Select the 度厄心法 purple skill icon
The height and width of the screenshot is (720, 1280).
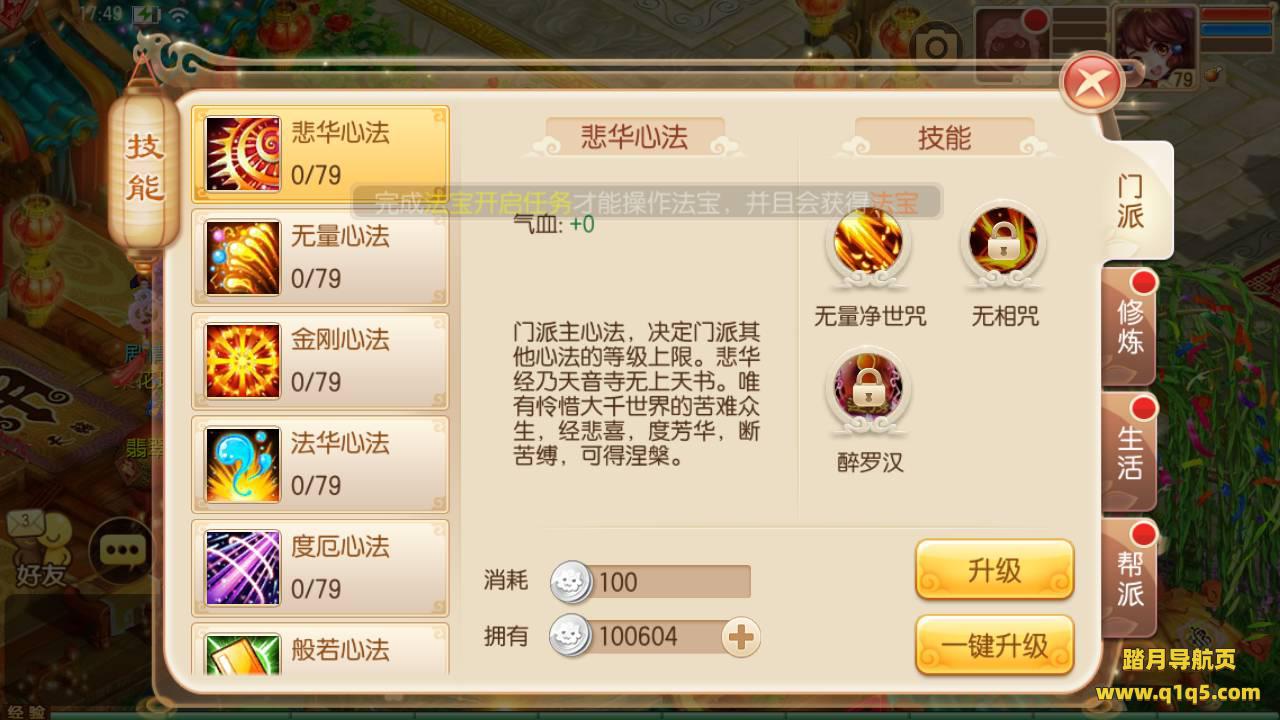point(243,568)
